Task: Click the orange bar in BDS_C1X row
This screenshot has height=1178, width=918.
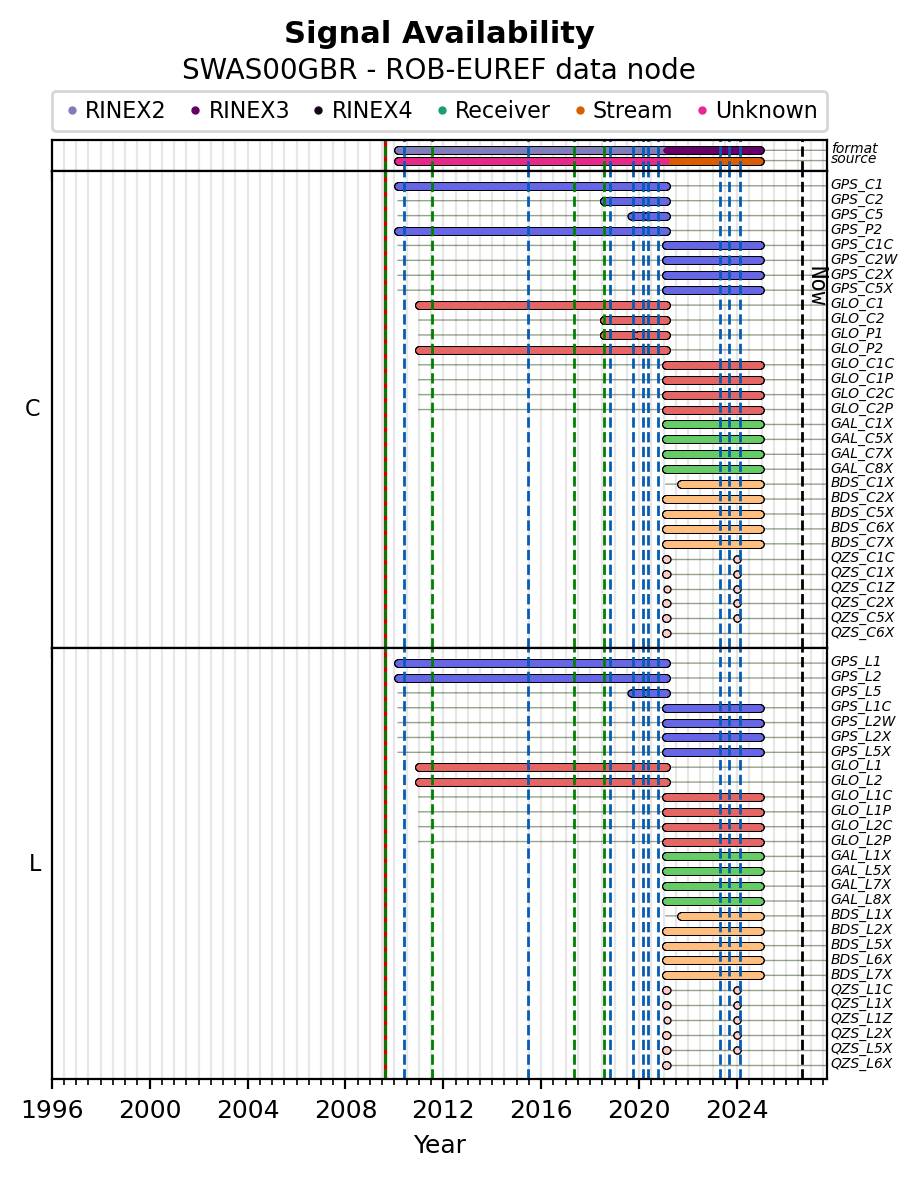Action: click(720, 485)
